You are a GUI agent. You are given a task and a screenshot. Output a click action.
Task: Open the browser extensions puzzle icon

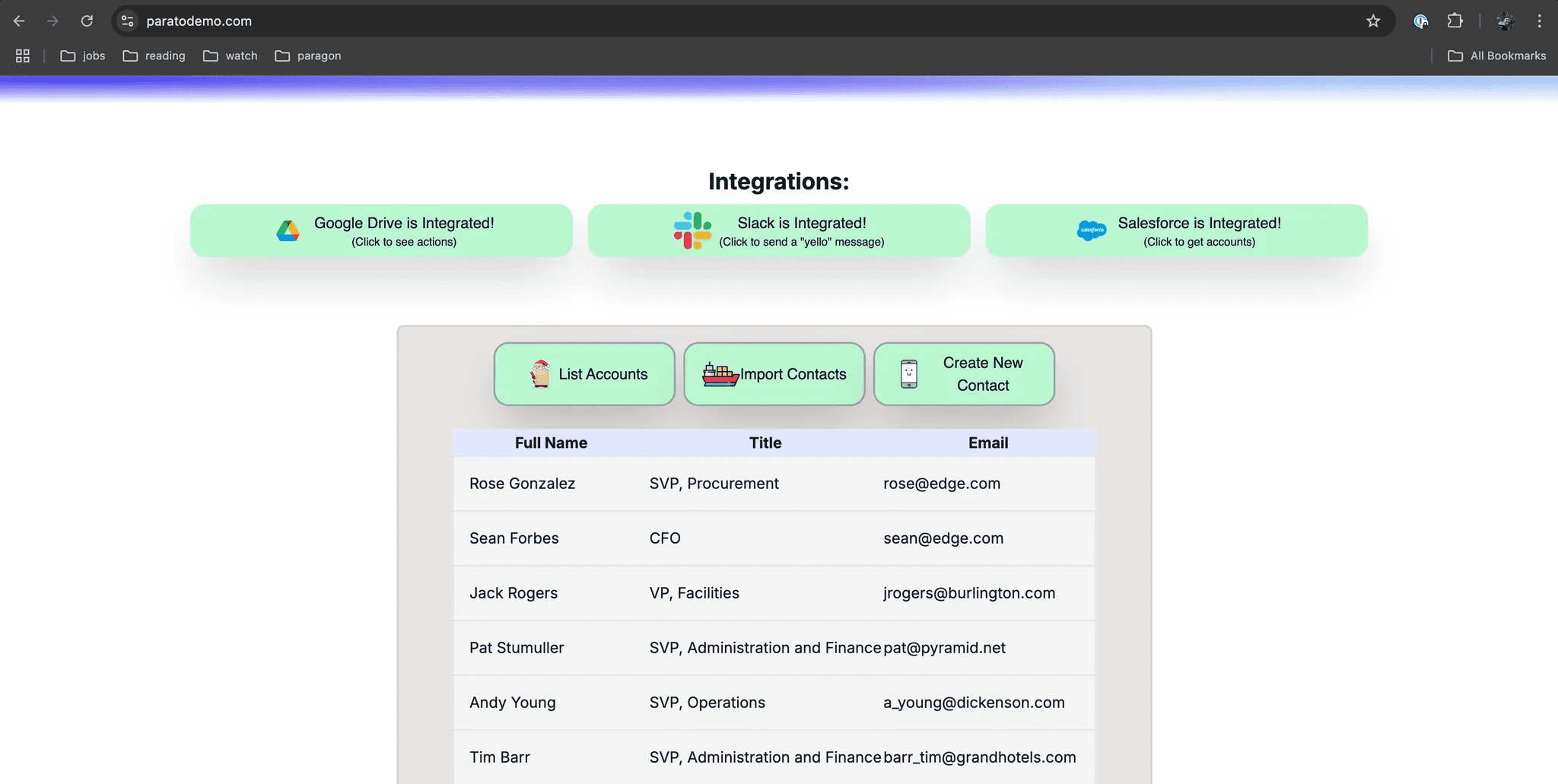point(1455,21)
